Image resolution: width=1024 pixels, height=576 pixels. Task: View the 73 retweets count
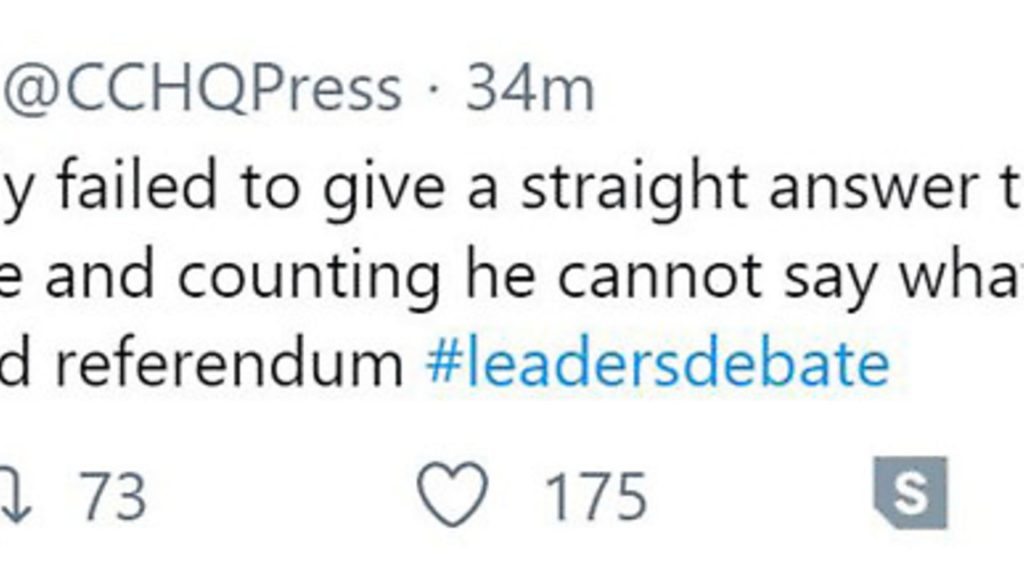point(112,498)
